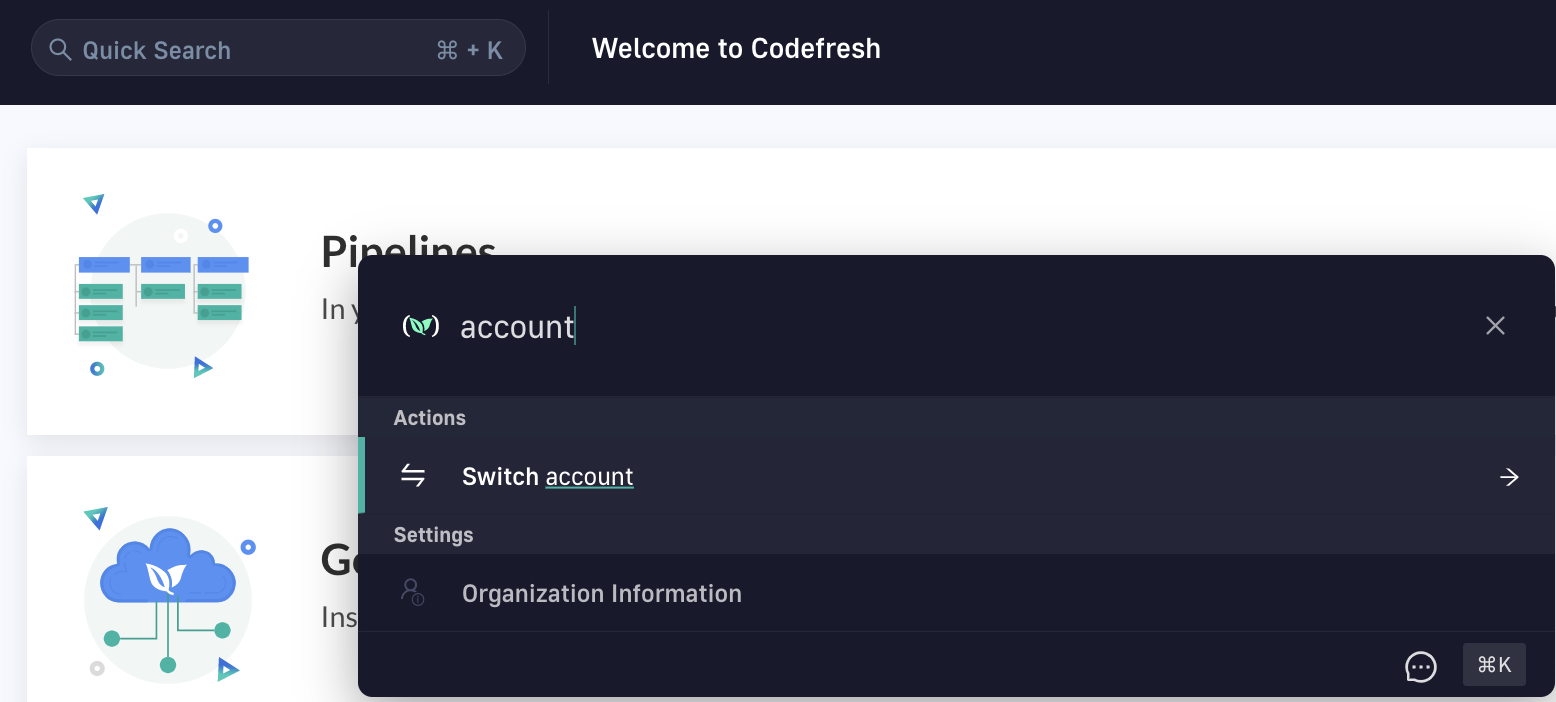Screen dimensions: 1556x702
Task: Open the chat bubble feedback icon
Action: pyautogui.click(x=1420, y=666)
